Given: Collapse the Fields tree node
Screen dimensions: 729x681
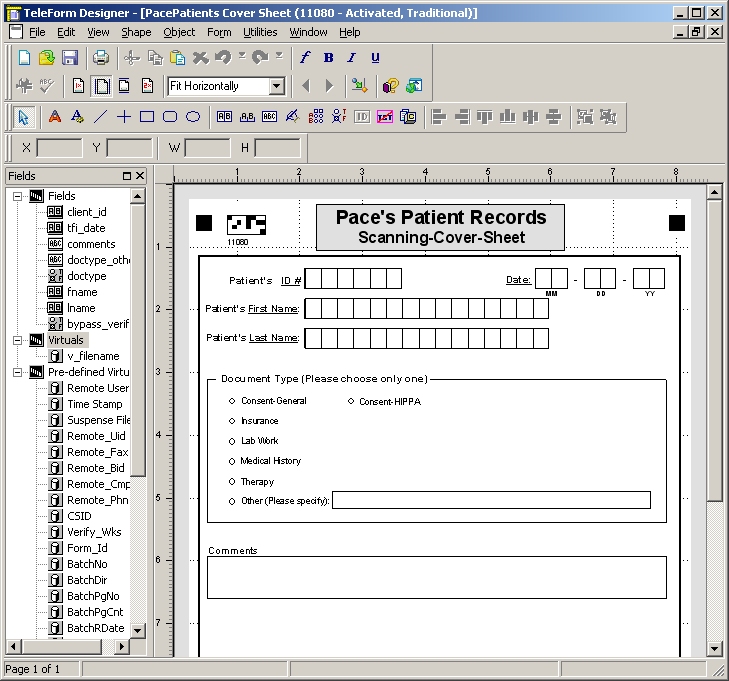Looking at the screenshot, I should (17, 196).
